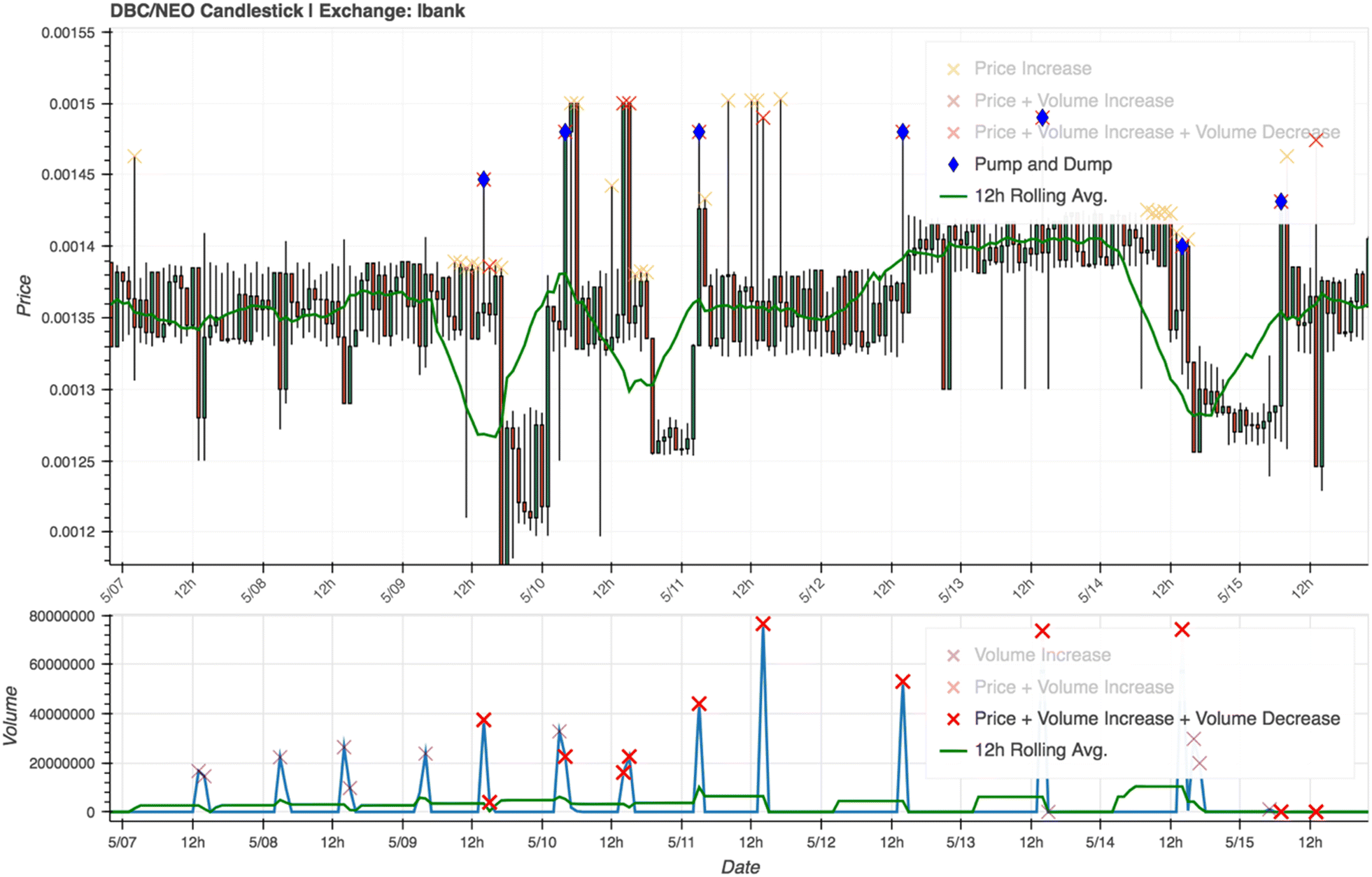Toggle "Price + Volume Increase + Volume Decrease" in price legend
Image resolution: width=1372 pixels, height=877 pixels.
coord(1143,132)
